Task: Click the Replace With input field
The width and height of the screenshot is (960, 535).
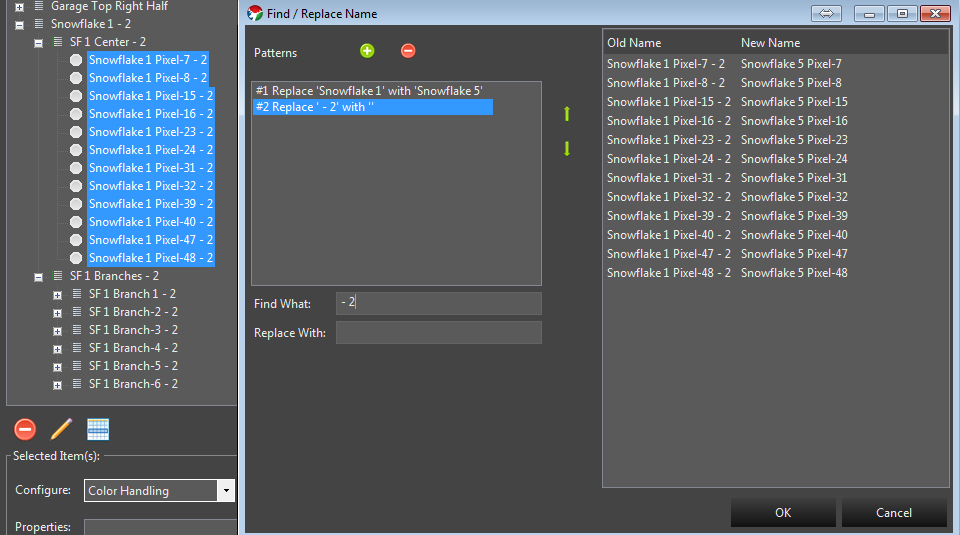Action: tap(438, 332)
